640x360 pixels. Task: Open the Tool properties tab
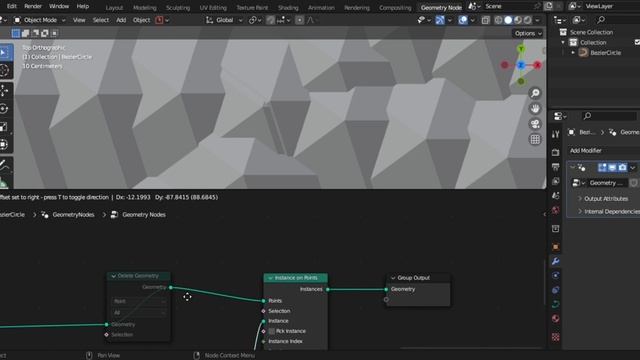click(556, 134)
